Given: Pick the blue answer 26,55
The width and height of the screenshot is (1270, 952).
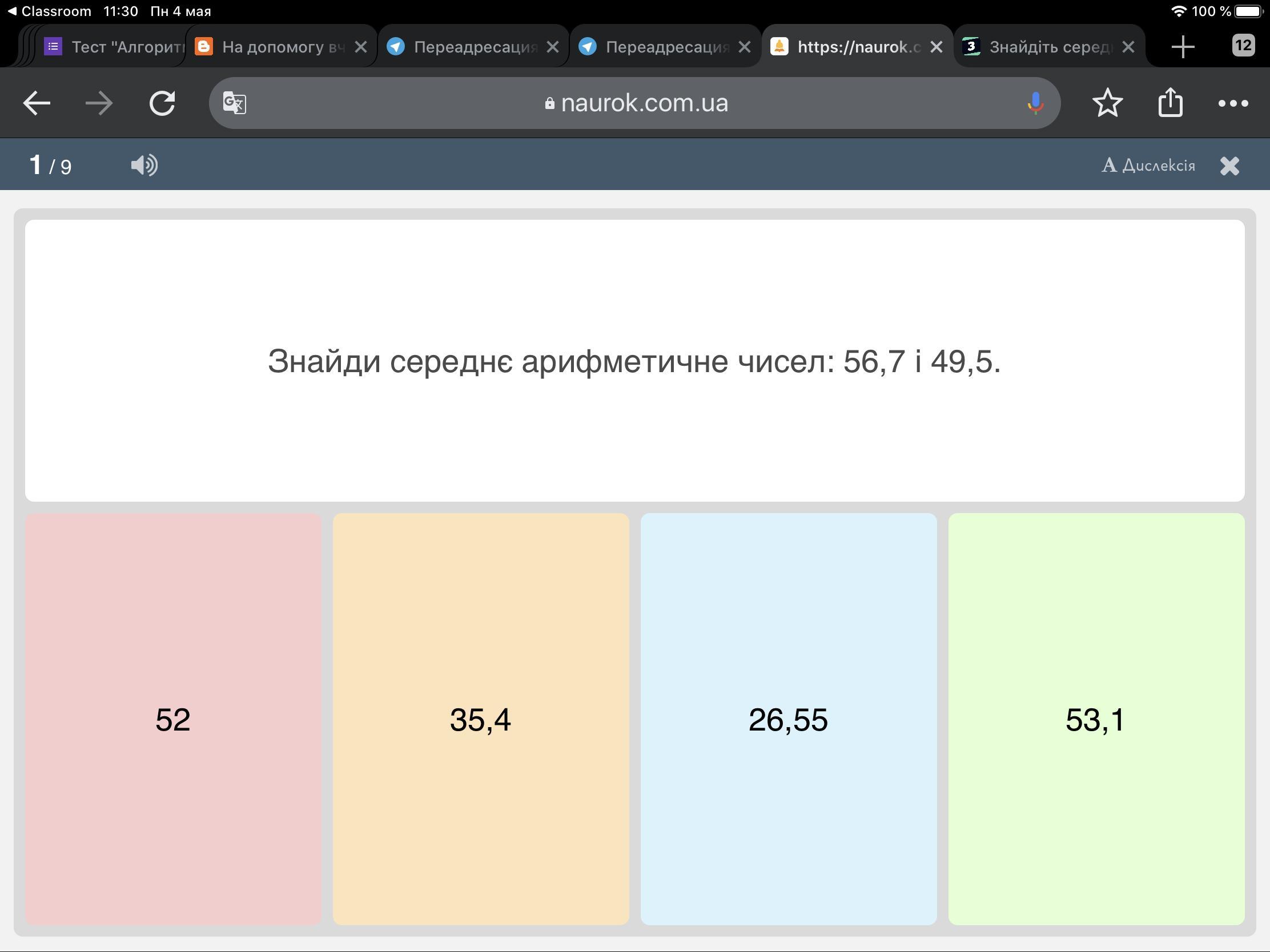Looking at the screenshot, I should 787,719.
